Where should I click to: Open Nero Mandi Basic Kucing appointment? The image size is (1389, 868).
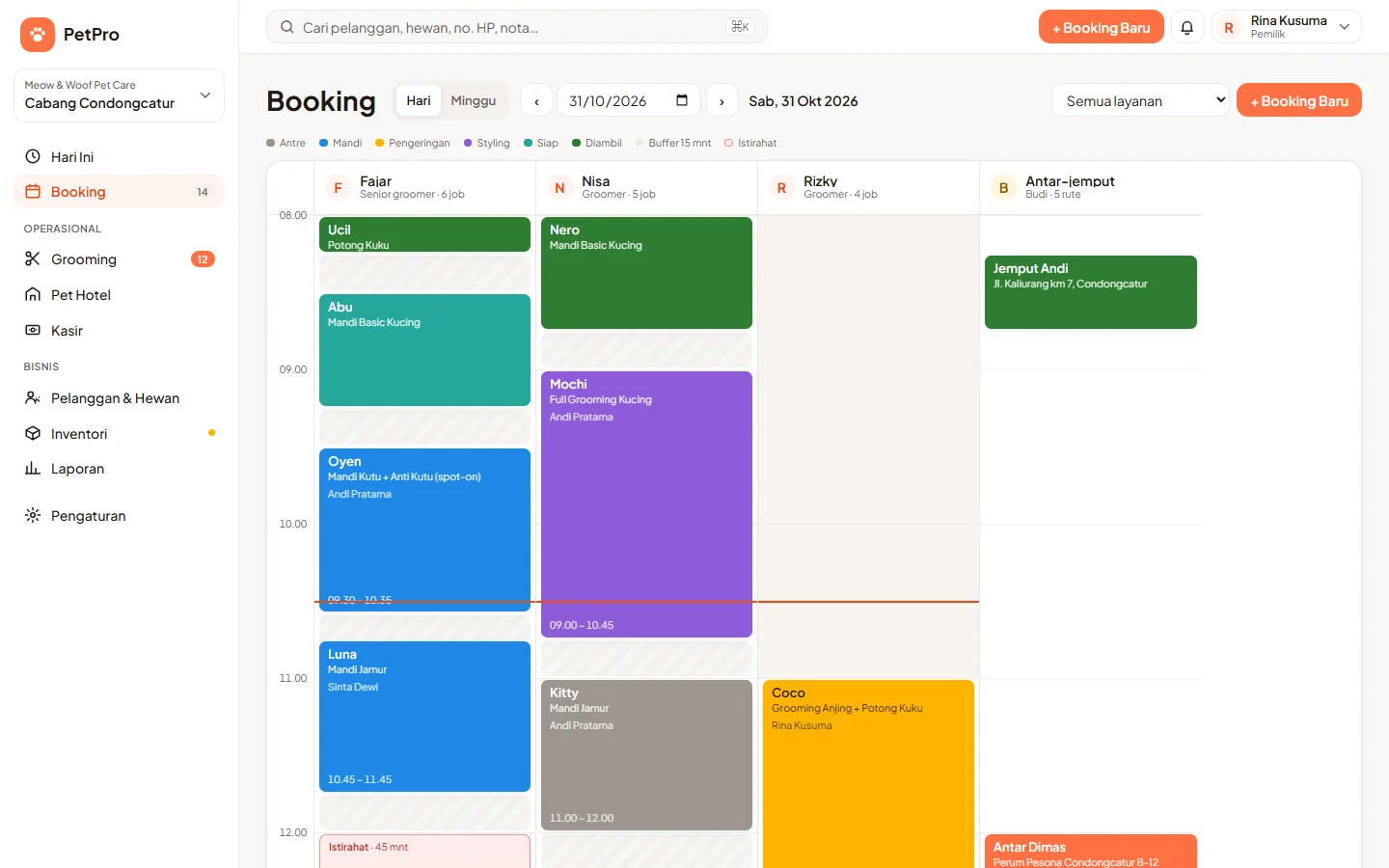coord(646,273)
